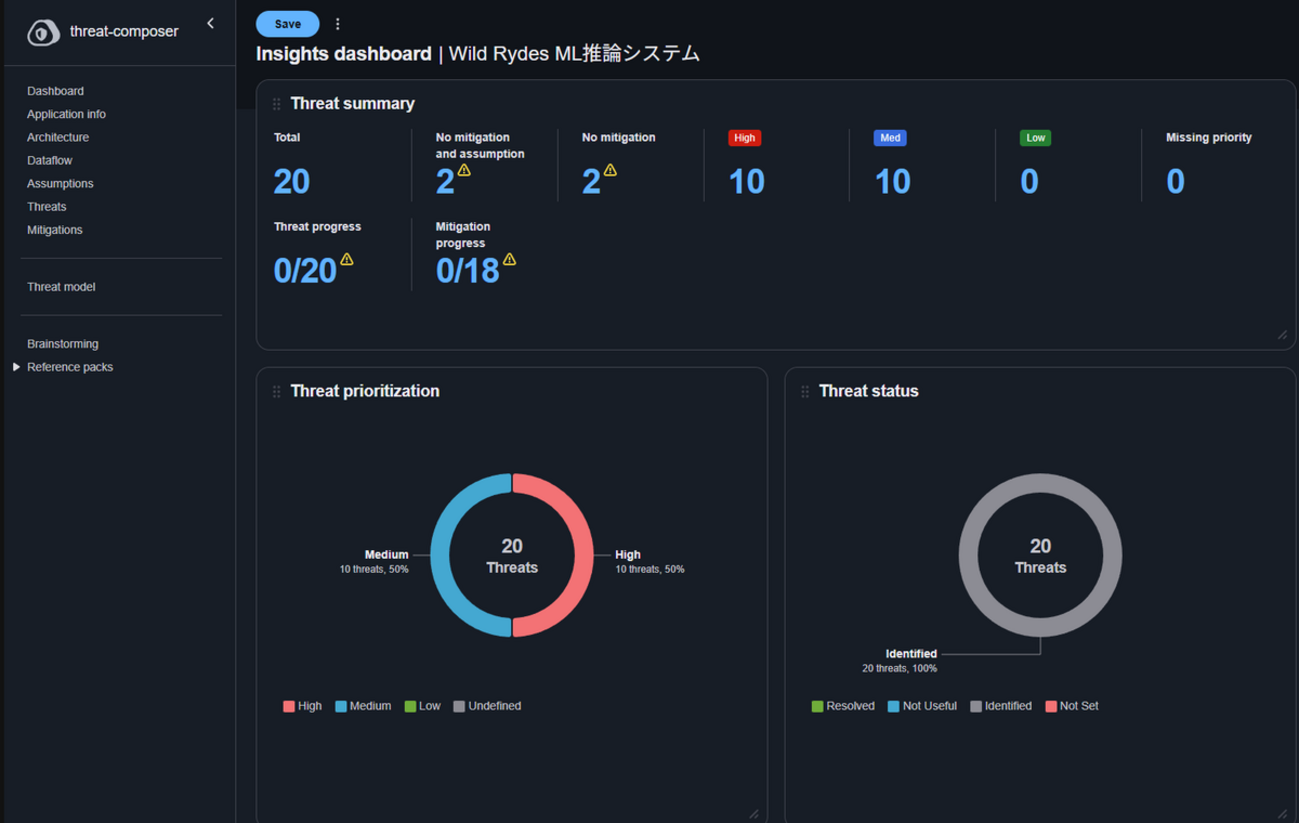Image resolution: width=1299 pixels, height=823 pixels.
Task: Open Brainstorming in the sidebar
Action: coord(63,344)
